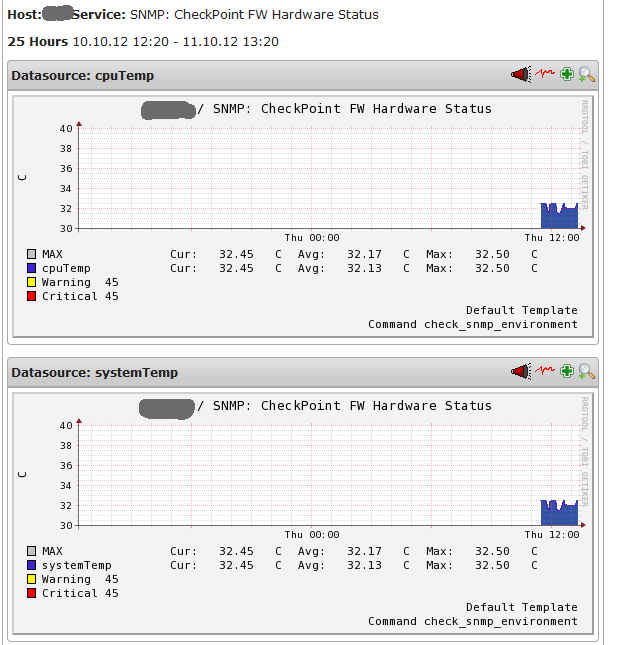Click the red horn alert icon in systemTemp header
Screen dimensions: 625x645
pos(521,371)
